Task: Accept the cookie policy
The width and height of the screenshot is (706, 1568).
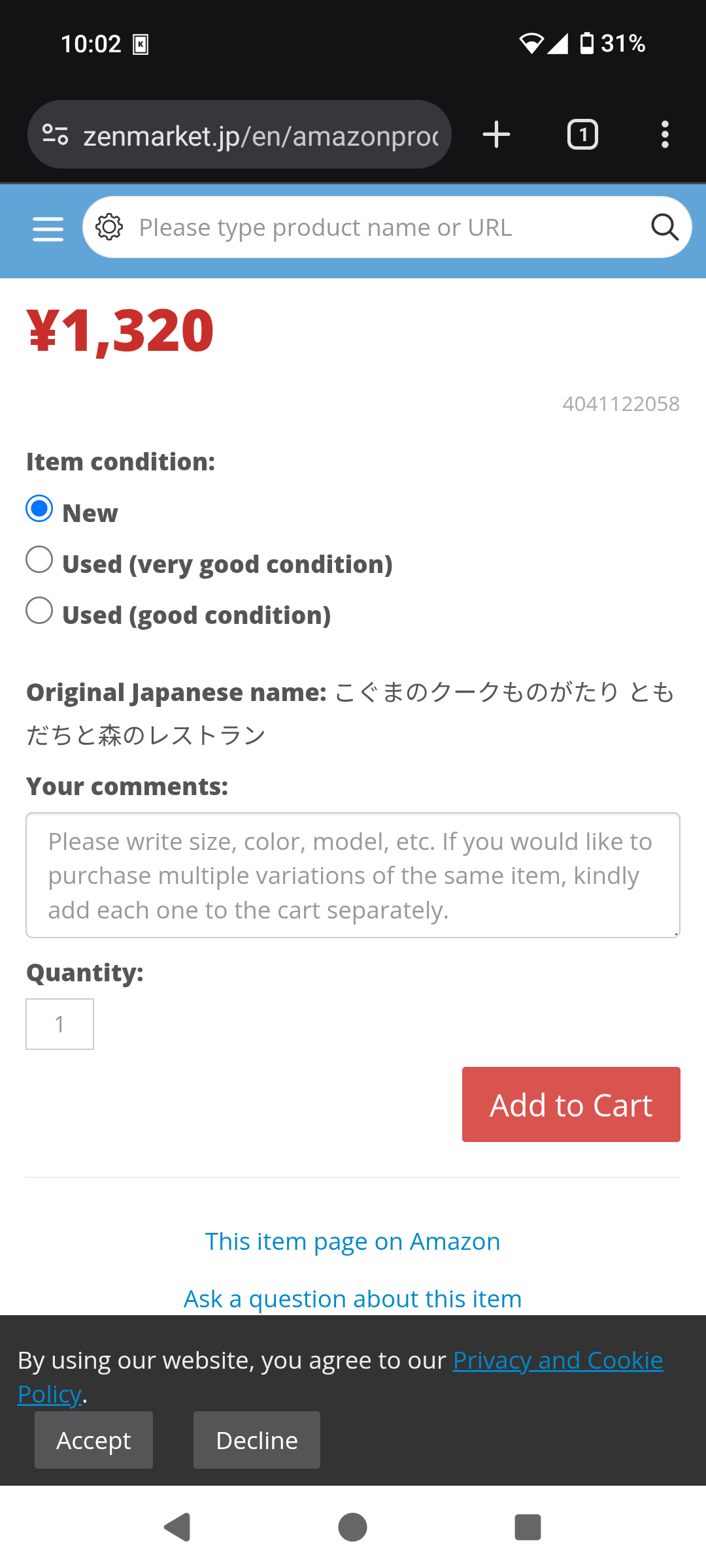Action: click(x=93, y=1440)
